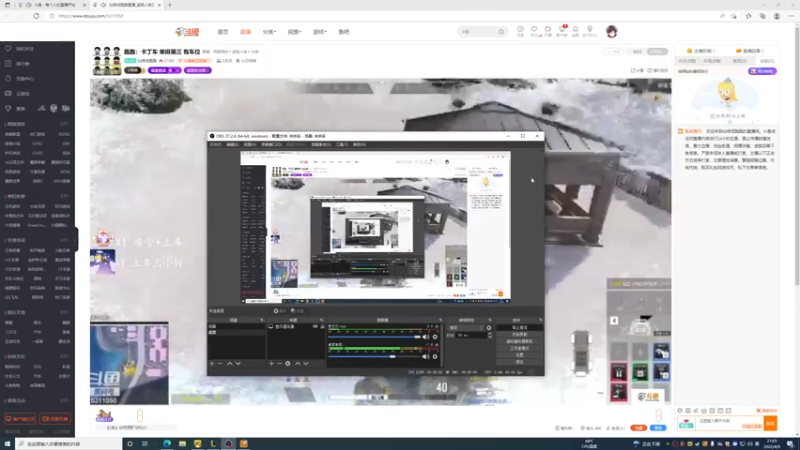Remove source with OBS Sources minus button
This screenshot has width=800, height=450.
(x=280, y=364)
